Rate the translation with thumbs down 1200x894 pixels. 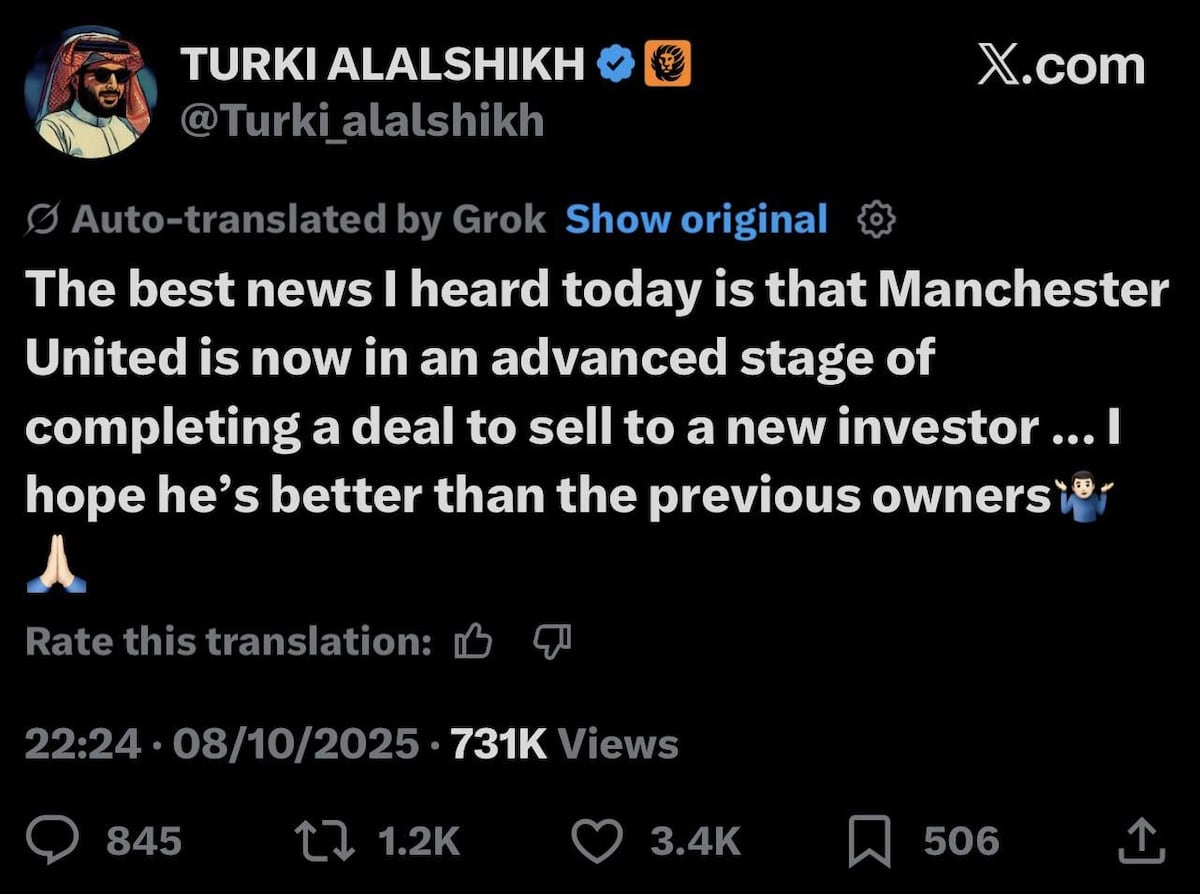pyautogui.click(x=551, y=643)
